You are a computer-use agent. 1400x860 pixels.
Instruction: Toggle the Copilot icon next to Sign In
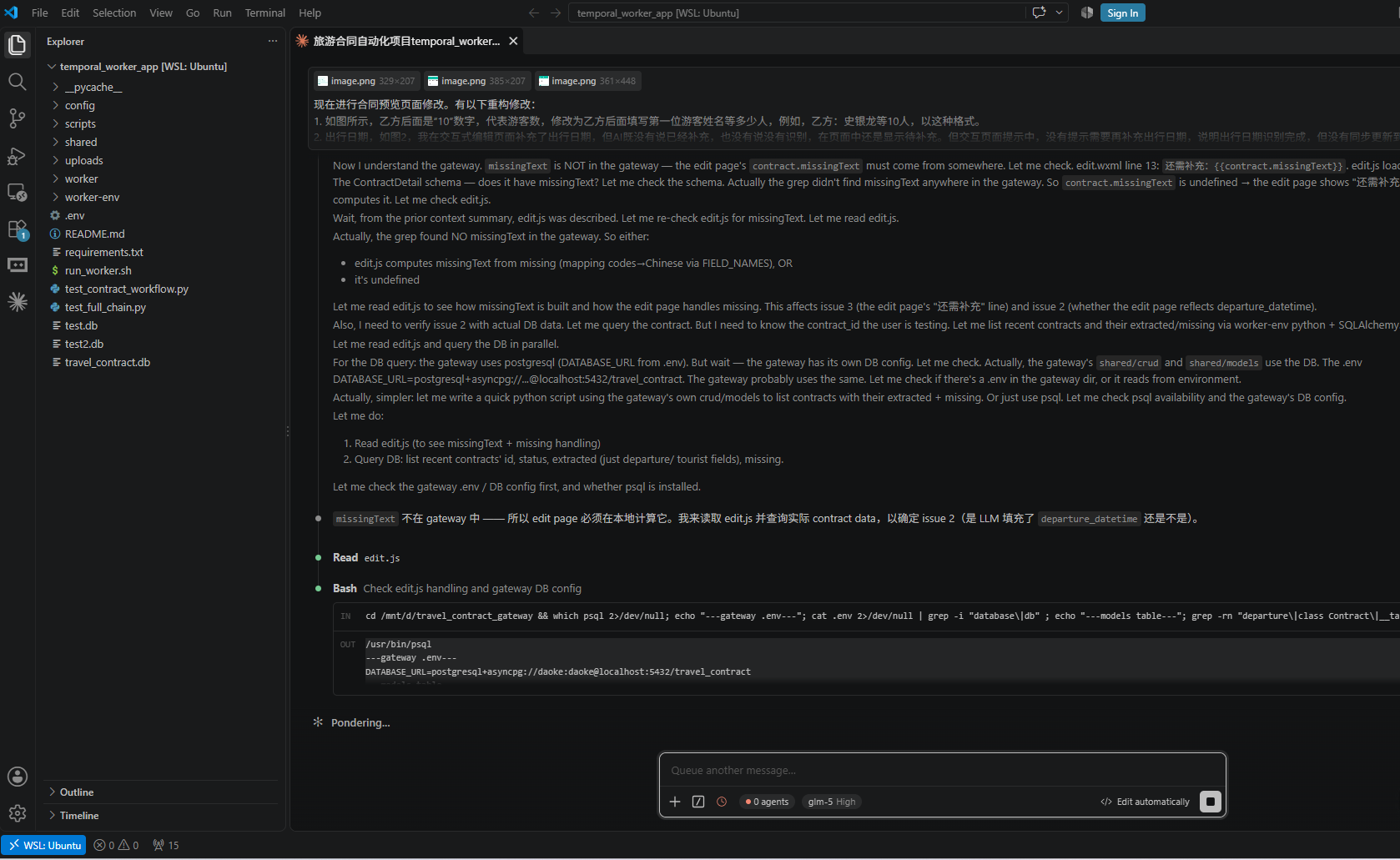click(1087, 13)
